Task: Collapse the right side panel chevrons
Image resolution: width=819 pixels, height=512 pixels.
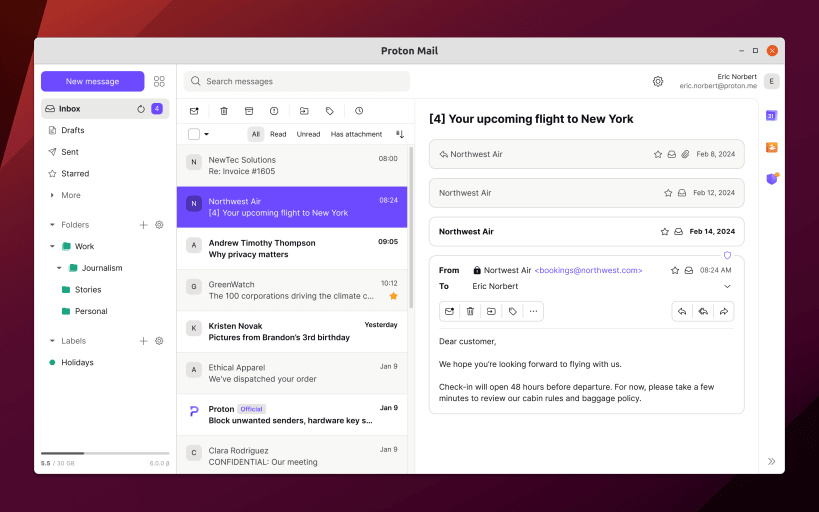Action: point(771,461)
